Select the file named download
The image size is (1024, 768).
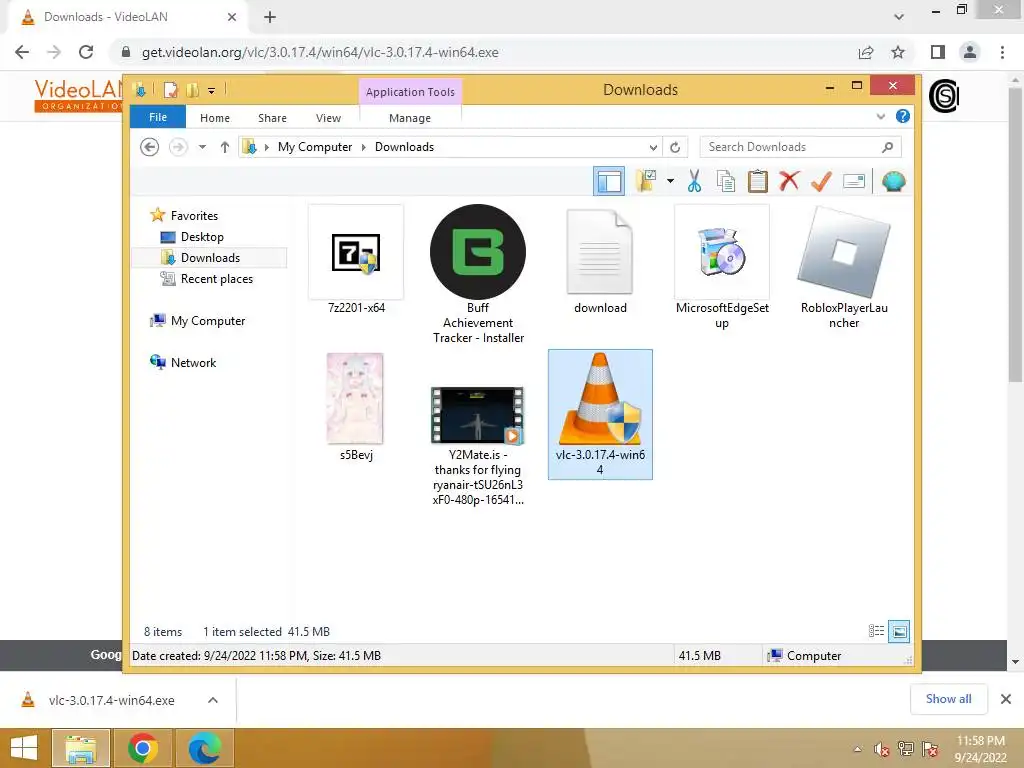pyautogui.click(x=600, y=260)
